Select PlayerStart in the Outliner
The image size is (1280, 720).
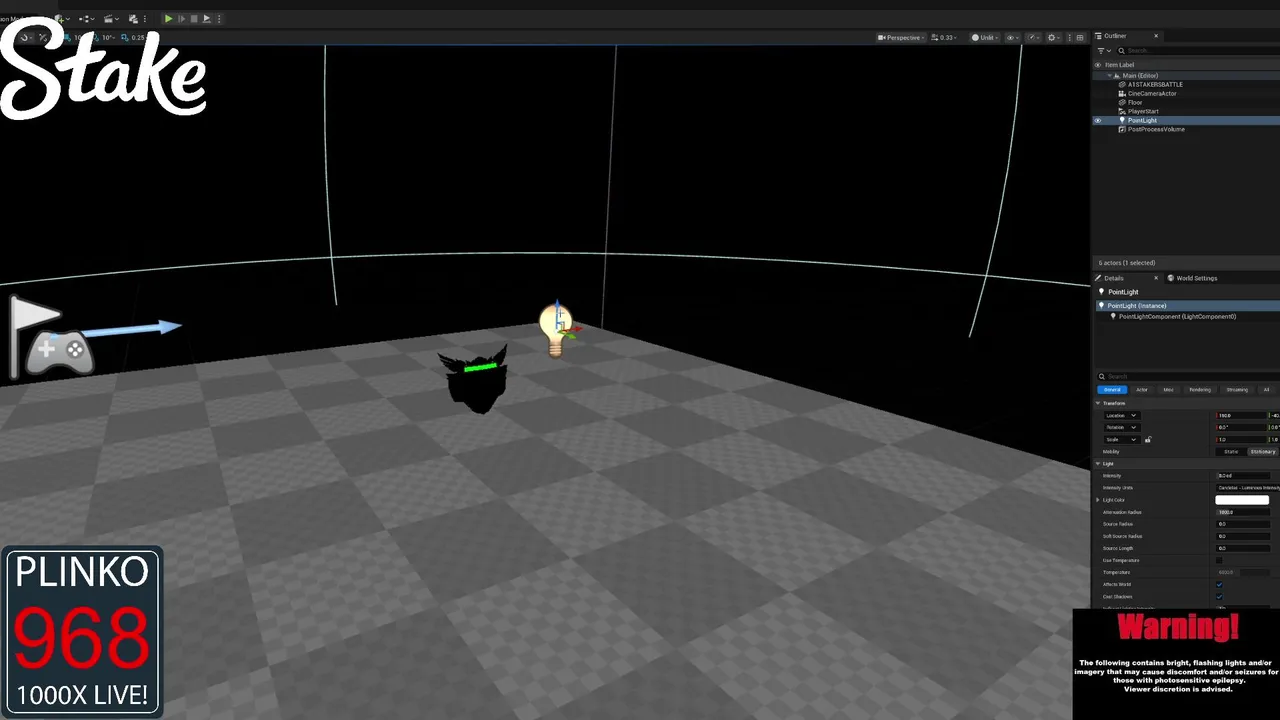pyautogui.click(x=1143, y=112)
